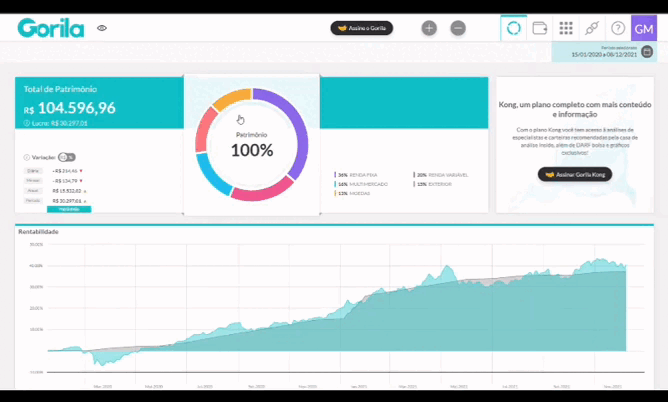The image size is (668, 402).
Task: Click the 20% Renda Variável legend item
Action: (441, 175)
